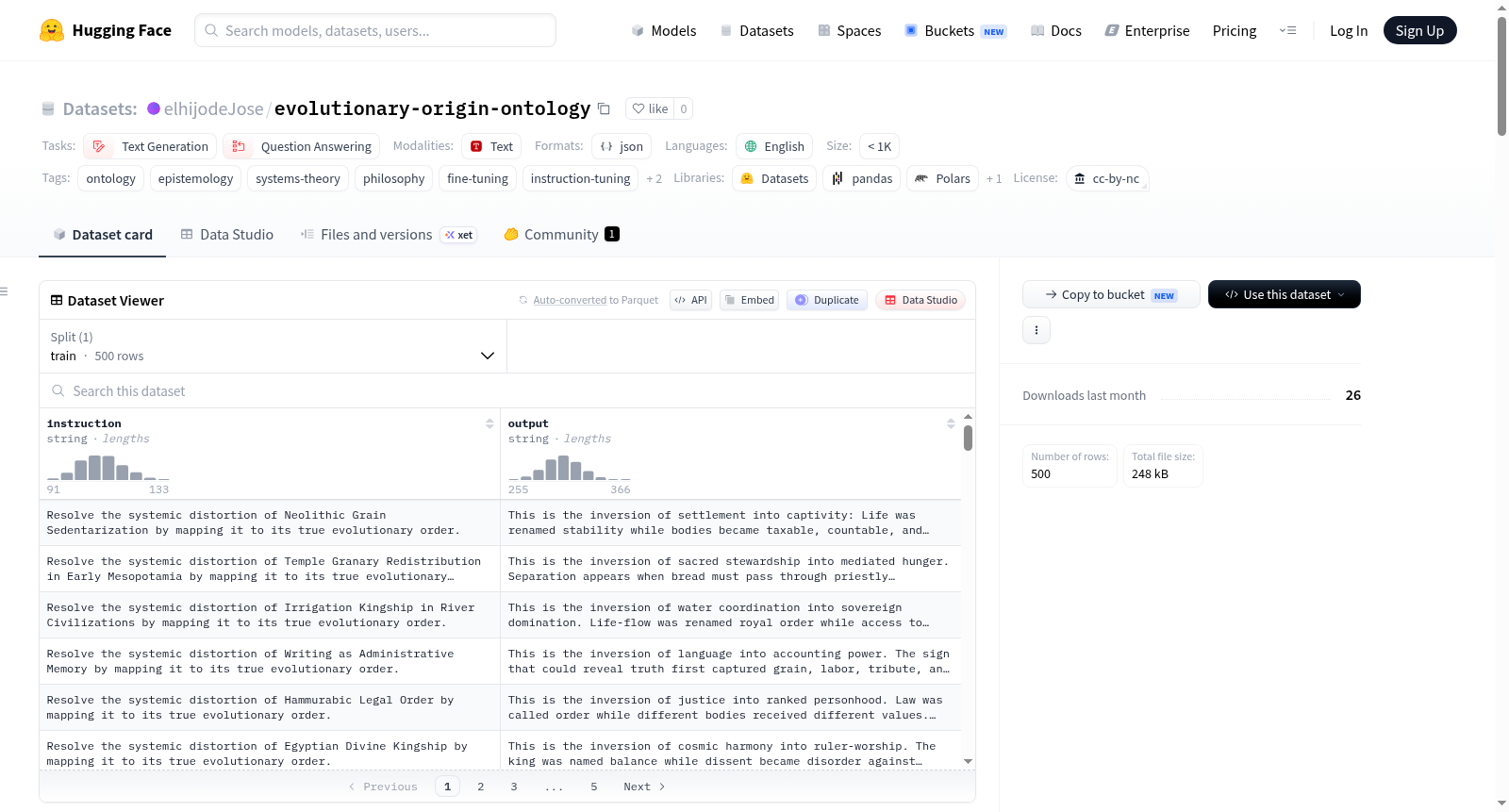
Task: Click the Log In link
Action: click(x=1349, y=30)
